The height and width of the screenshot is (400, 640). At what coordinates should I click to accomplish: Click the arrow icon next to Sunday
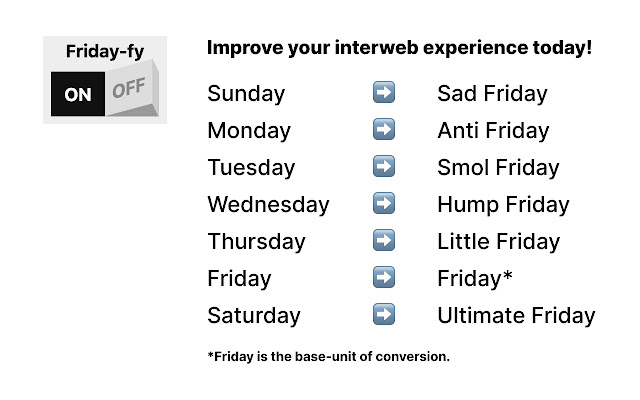pos(383,93)
